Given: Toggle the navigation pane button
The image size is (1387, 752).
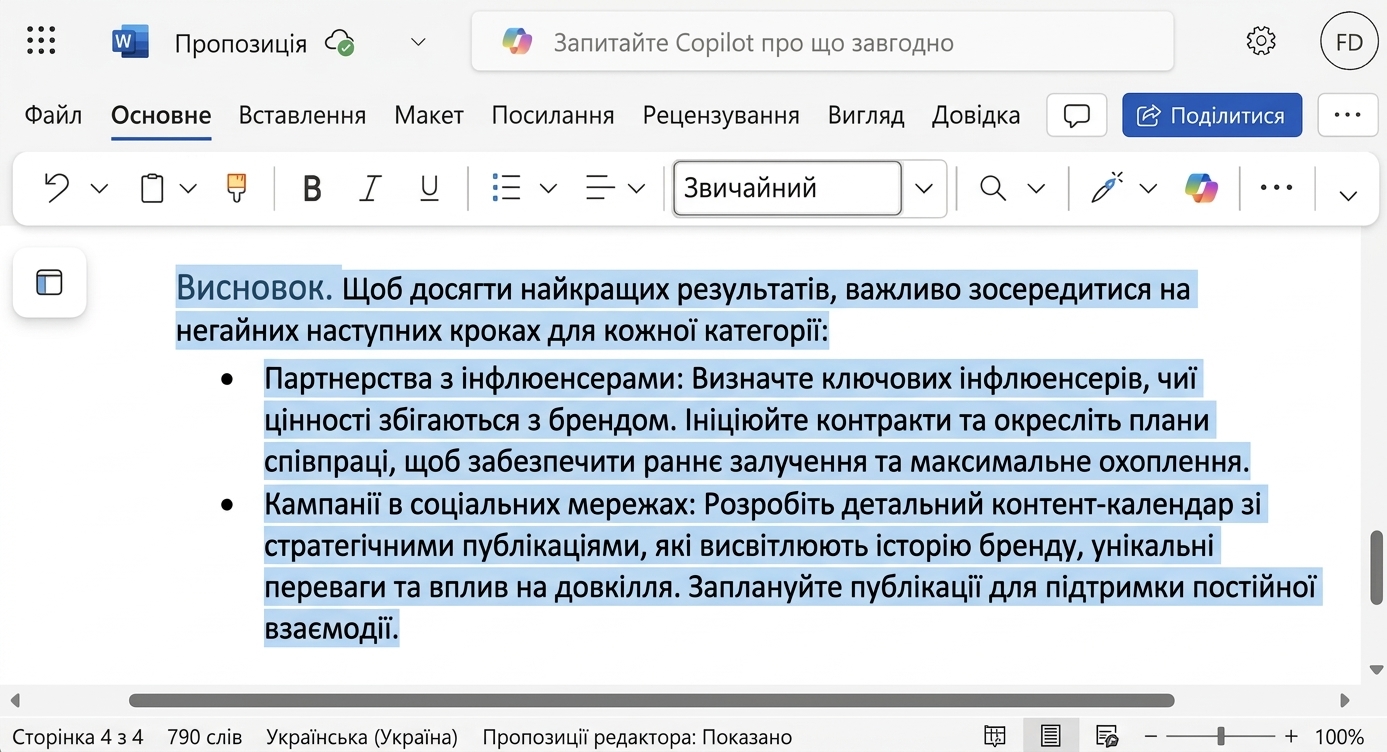Looking at the screenshot, I should click(x=49, y=283).
